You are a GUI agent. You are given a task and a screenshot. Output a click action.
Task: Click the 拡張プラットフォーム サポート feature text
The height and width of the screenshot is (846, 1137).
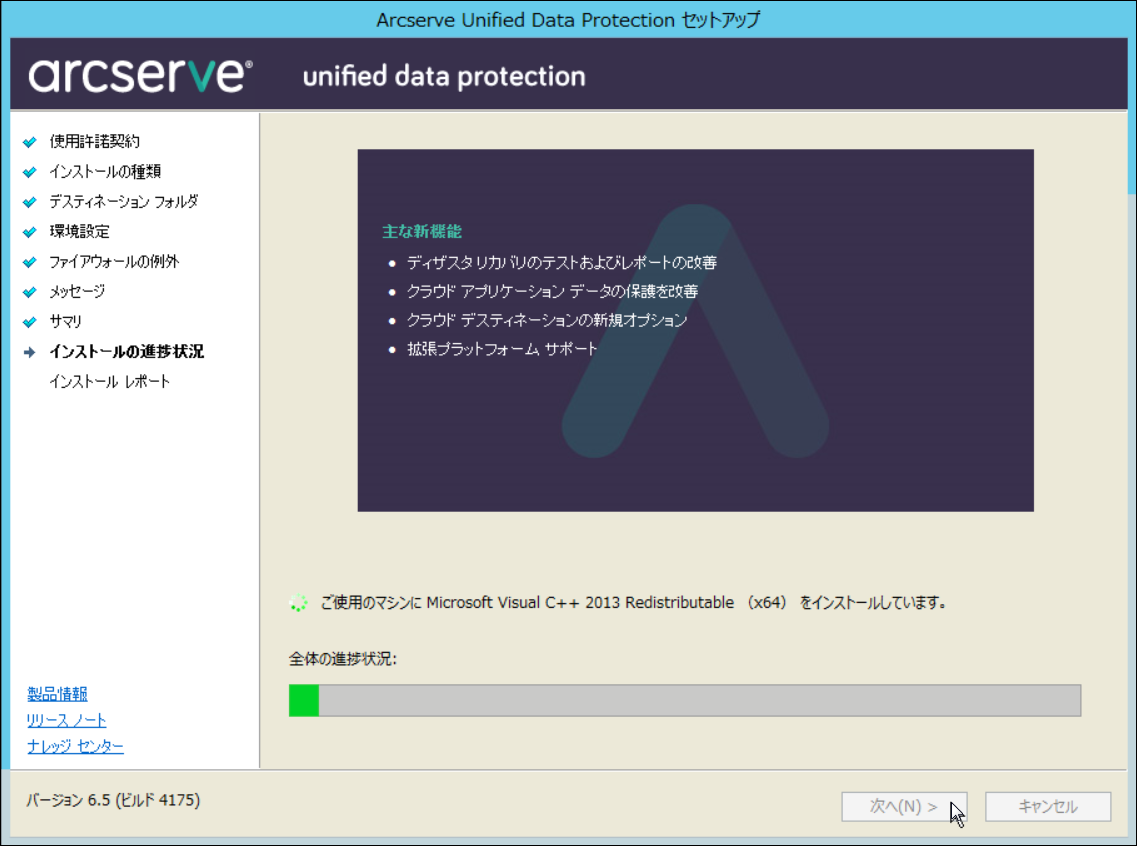click(x=503, y=349)
